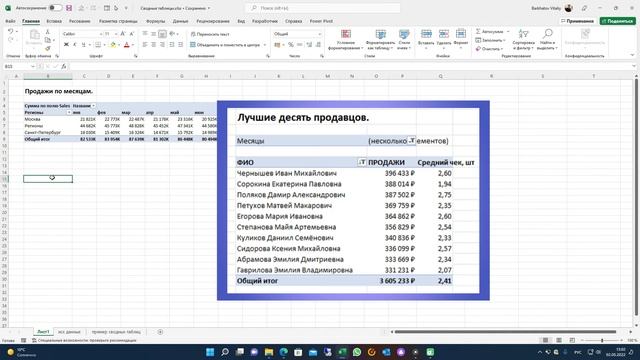
Task: Open Sort and Filter menu
Action: click(523, 40)
